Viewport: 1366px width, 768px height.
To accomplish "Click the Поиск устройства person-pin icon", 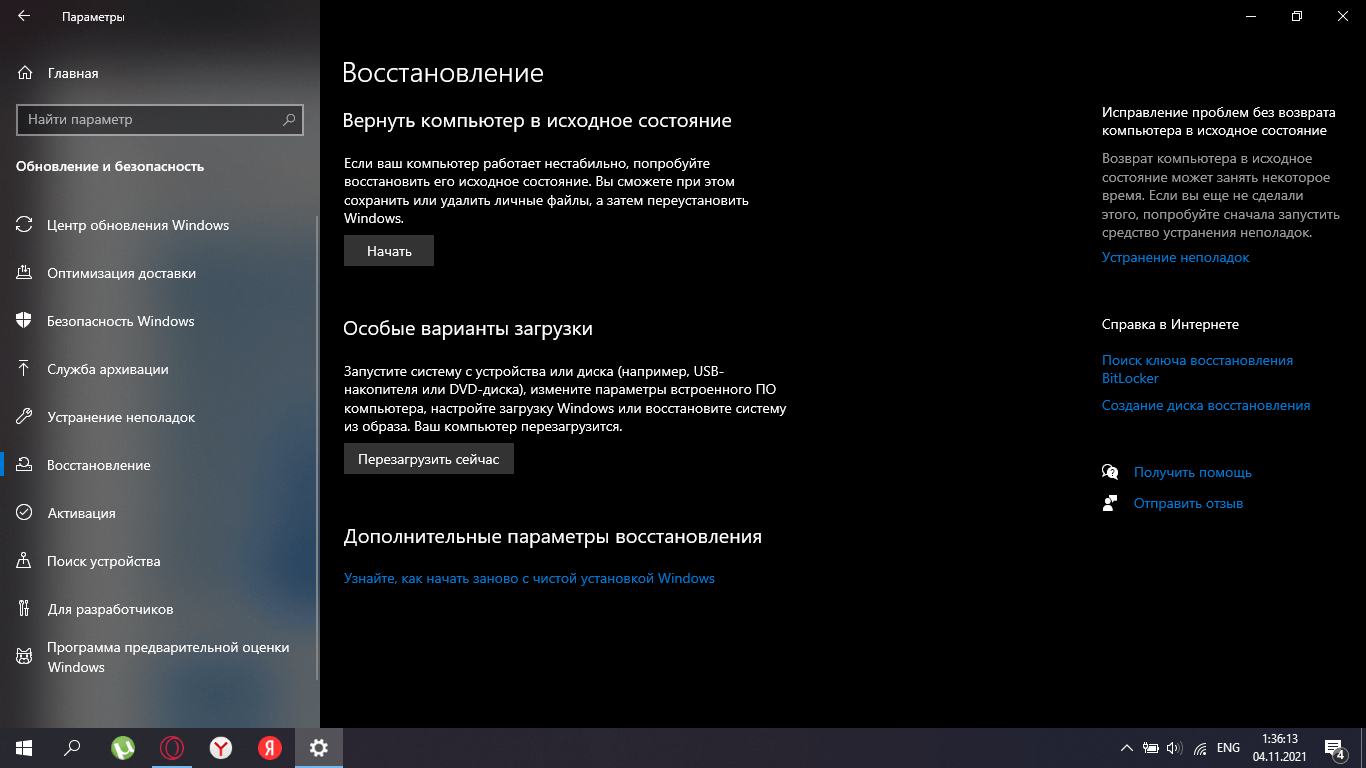I will pos(25,561).
